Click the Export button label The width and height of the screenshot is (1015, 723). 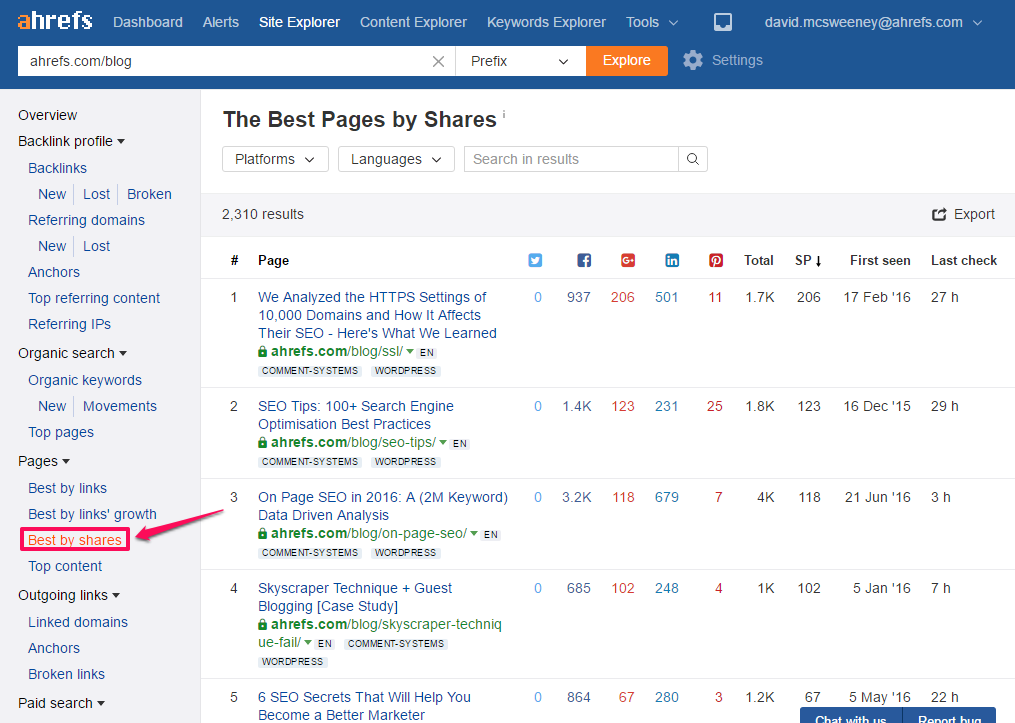pos(974,214)
